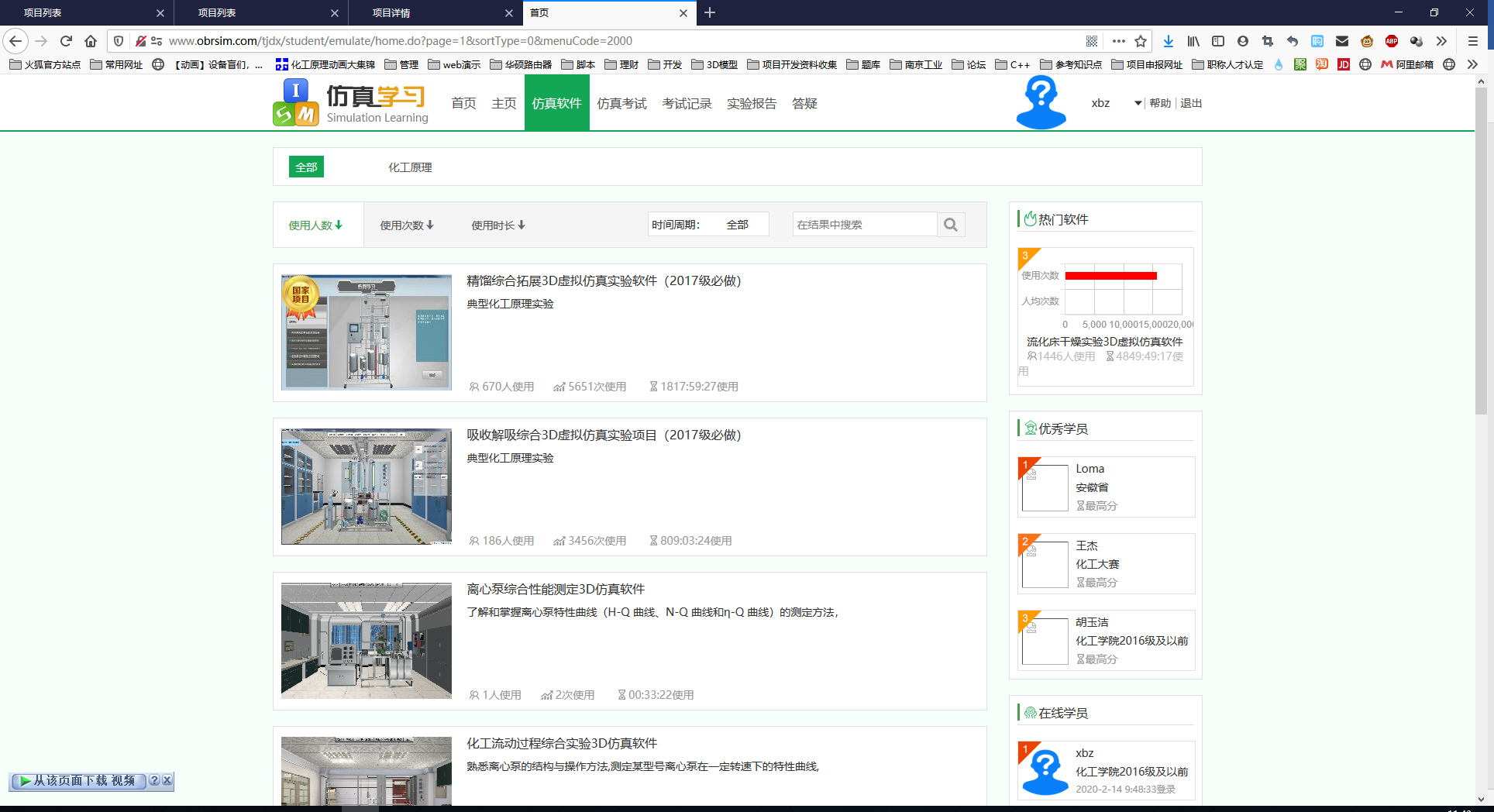Click the ISM Simulation Learning logo

pyautogui.click(x=350, y=103)
